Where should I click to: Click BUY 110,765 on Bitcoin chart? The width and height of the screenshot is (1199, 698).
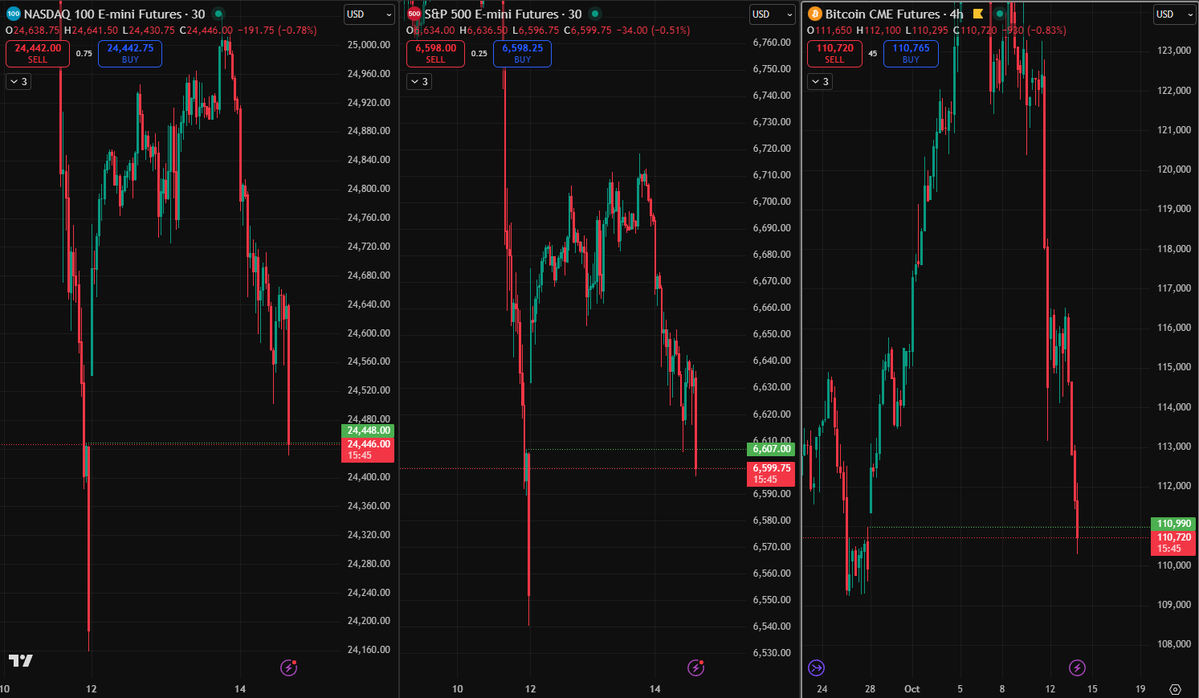click(911, 53)
